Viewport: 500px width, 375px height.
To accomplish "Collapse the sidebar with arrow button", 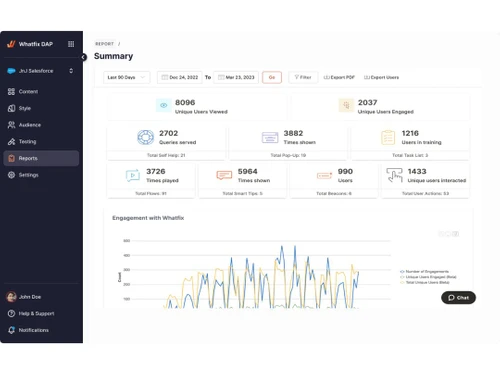I will pos(83,57).
